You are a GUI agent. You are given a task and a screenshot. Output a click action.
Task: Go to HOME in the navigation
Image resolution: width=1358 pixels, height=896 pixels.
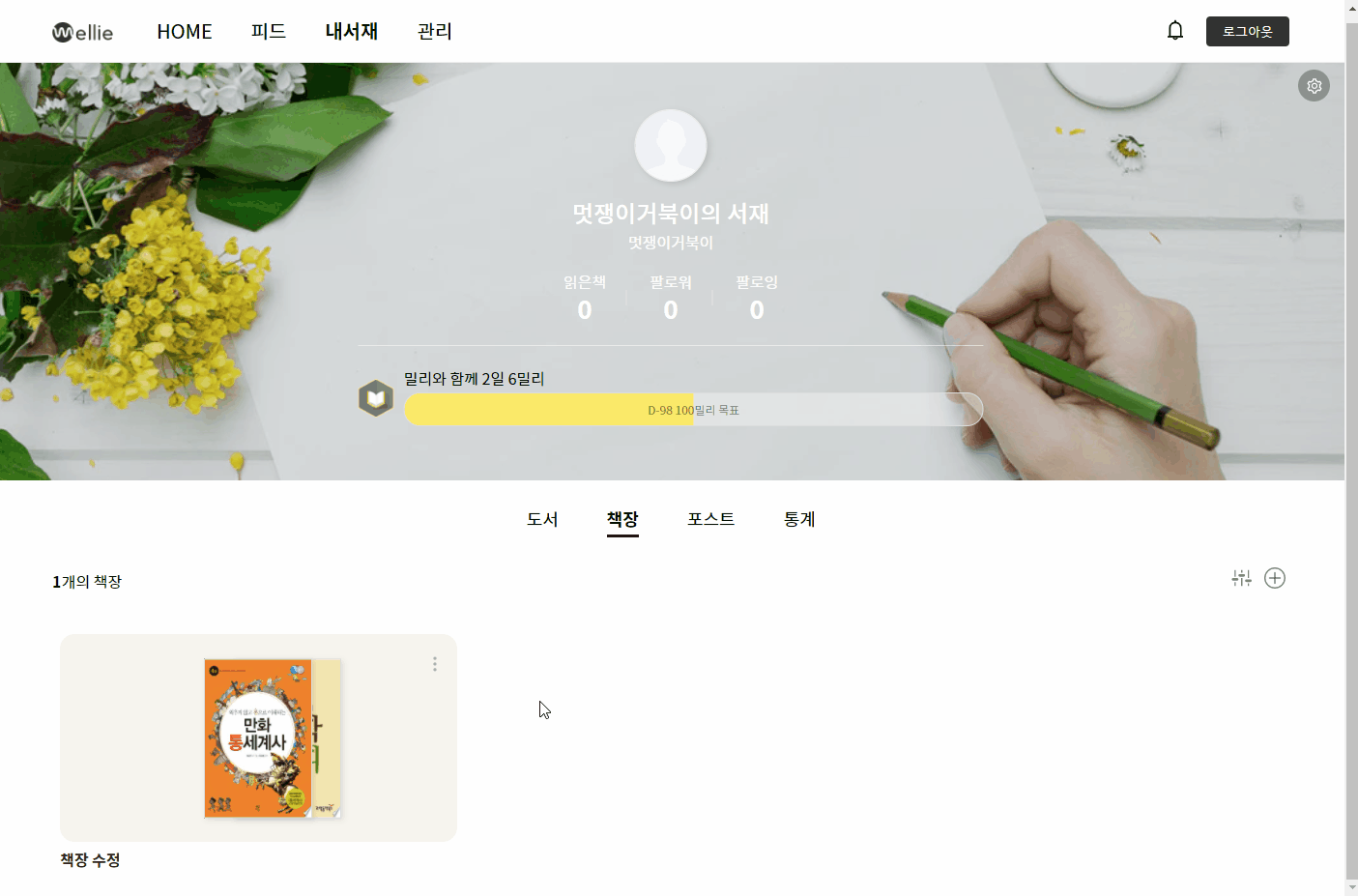point(185,32)
